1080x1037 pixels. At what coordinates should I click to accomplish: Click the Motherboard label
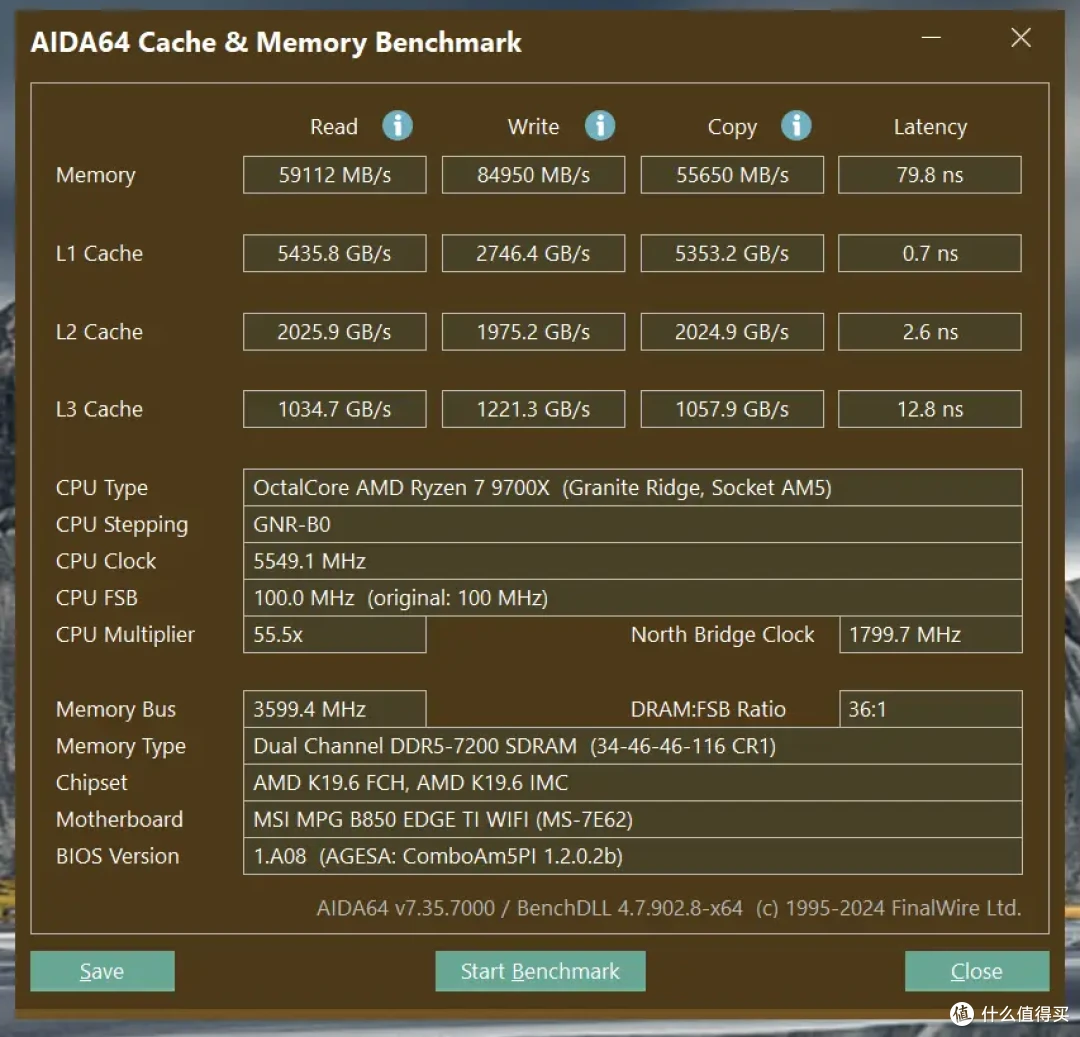[x=119, y=819]
